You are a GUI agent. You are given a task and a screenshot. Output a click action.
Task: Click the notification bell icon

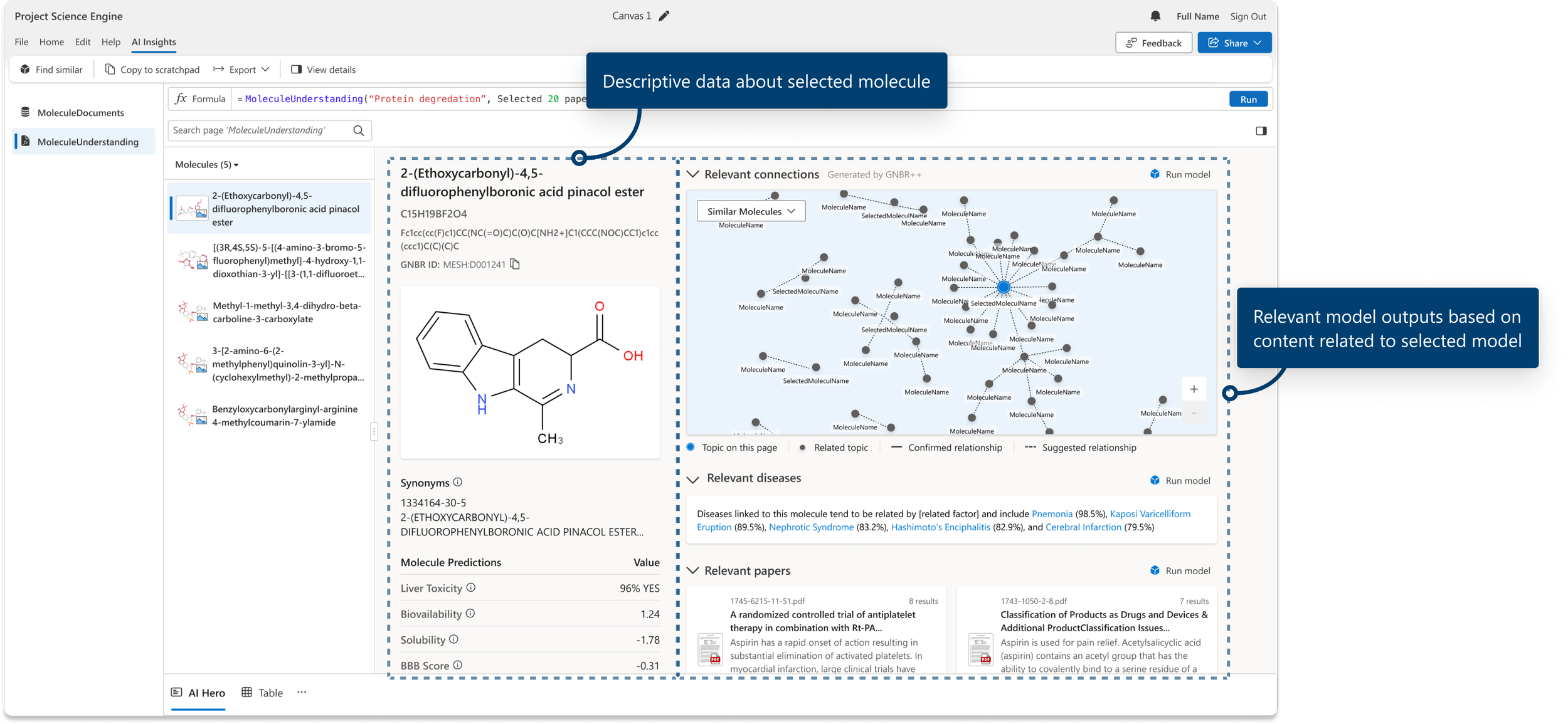click(1155, 16)
